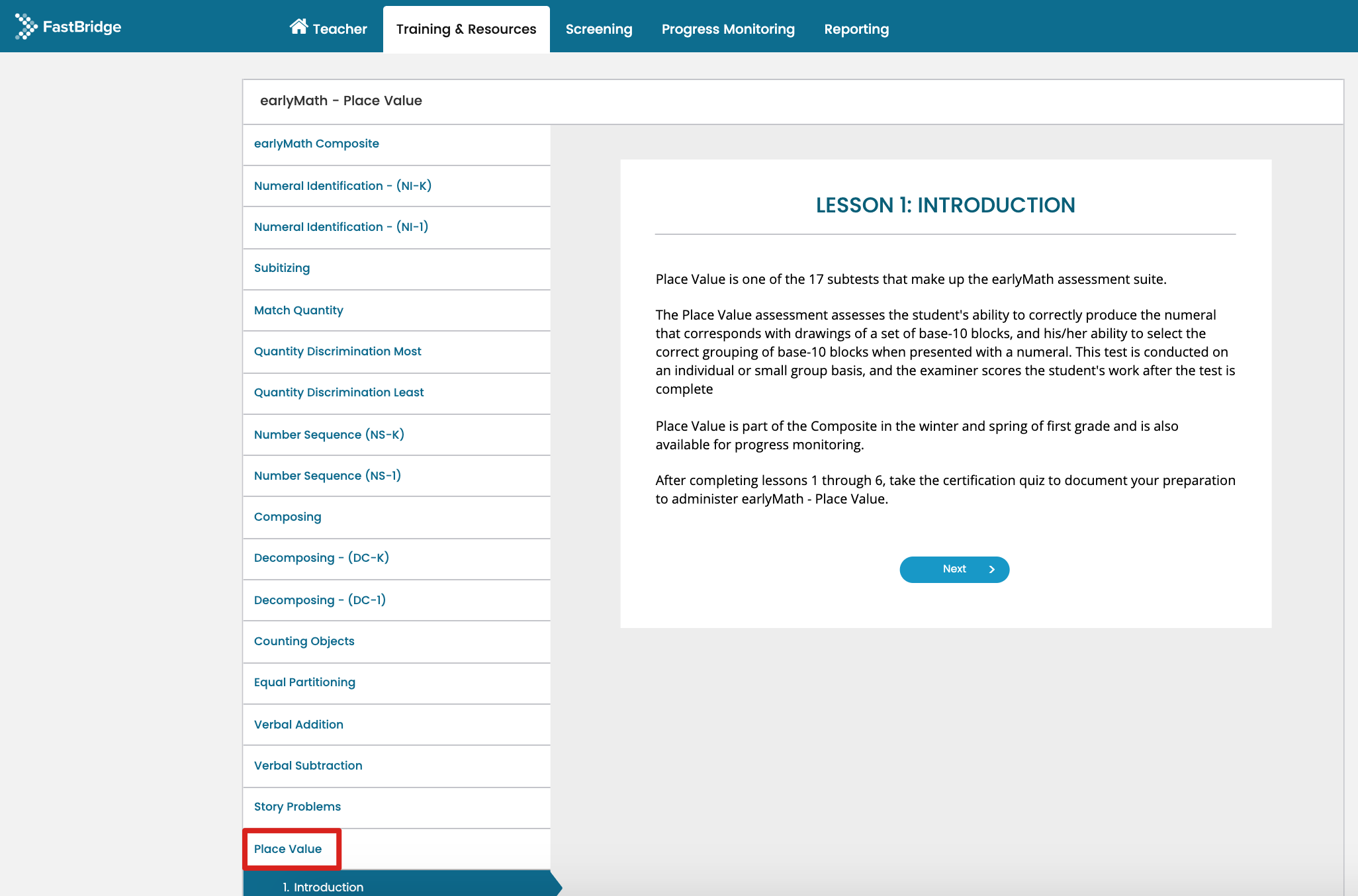The image size is (1358, 896).
Task: Open Decomposing - (DC-1)
Action: click(396, 600)
